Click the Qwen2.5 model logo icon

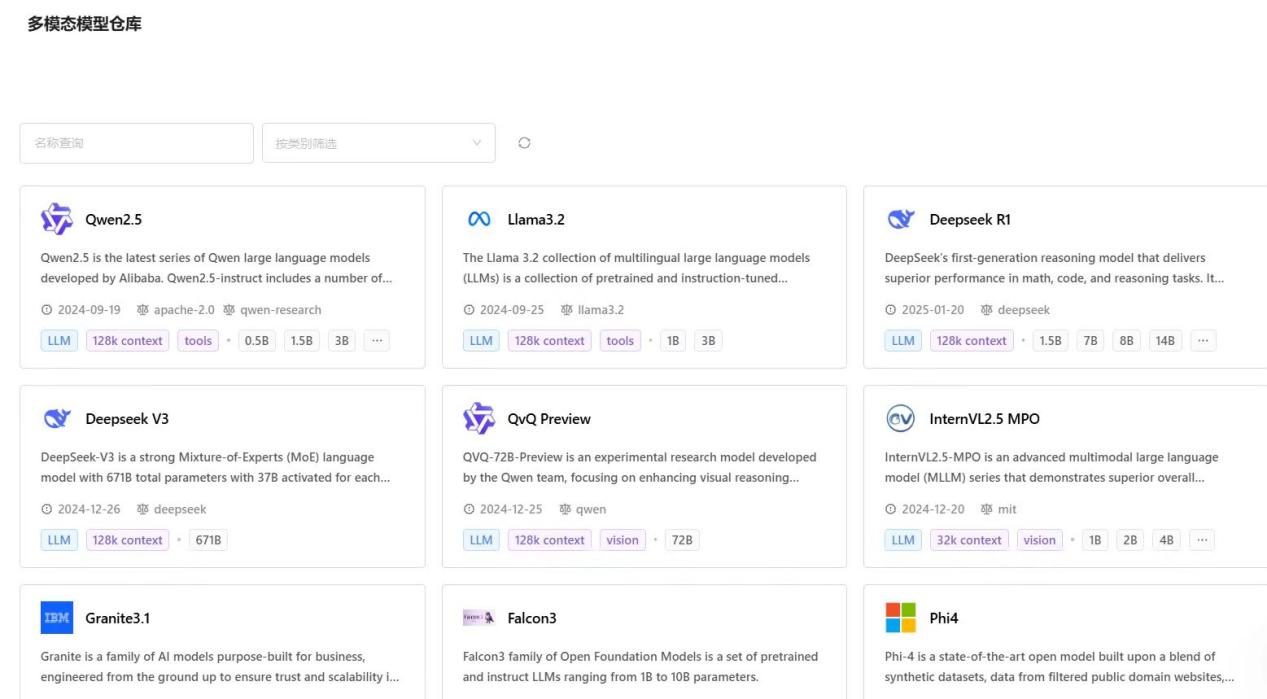tap(57, 219)
